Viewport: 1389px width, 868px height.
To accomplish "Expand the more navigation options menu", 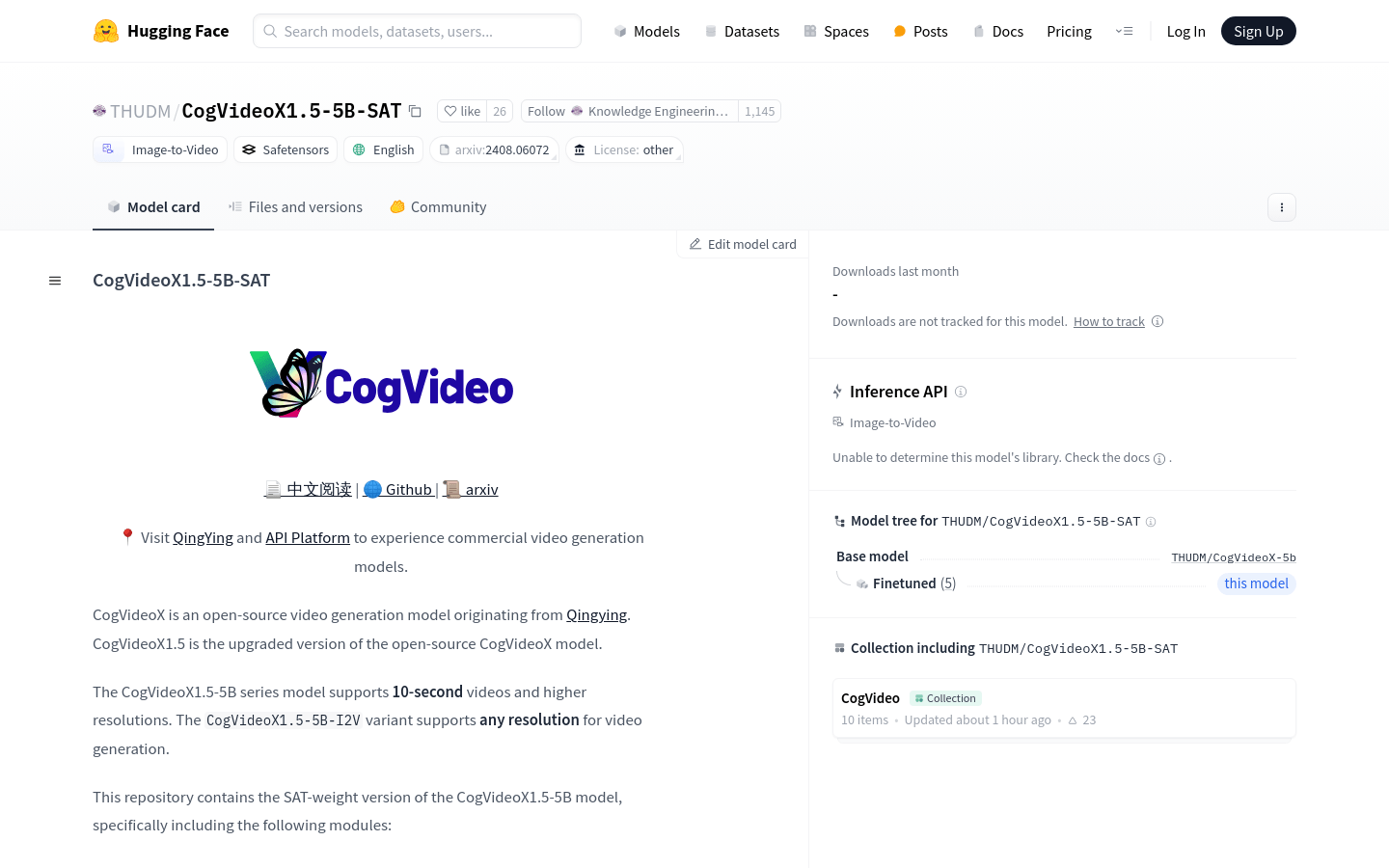I will tap(1124, 31).
